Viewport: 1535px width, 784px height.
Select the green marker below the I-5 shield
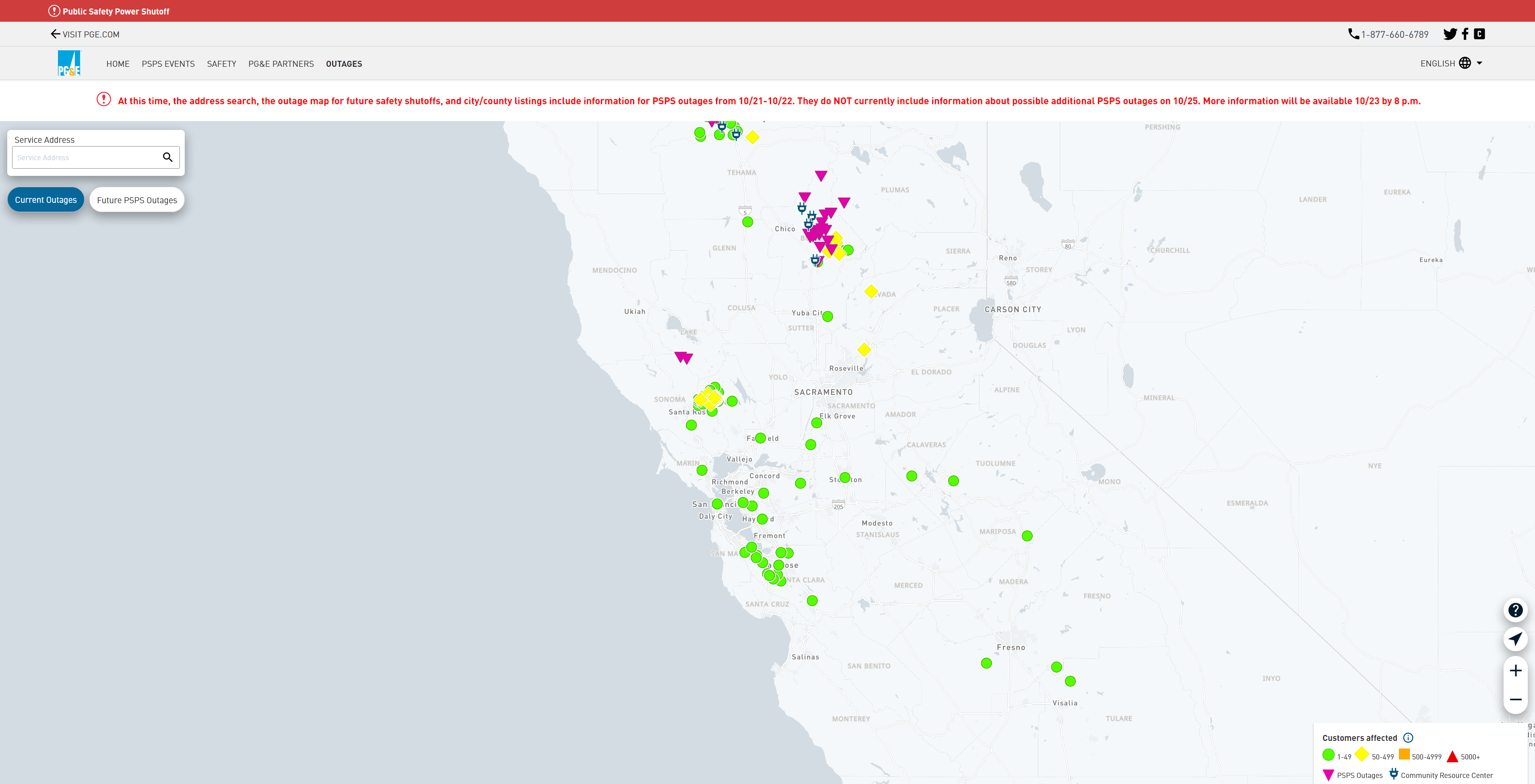click(748, 222)
